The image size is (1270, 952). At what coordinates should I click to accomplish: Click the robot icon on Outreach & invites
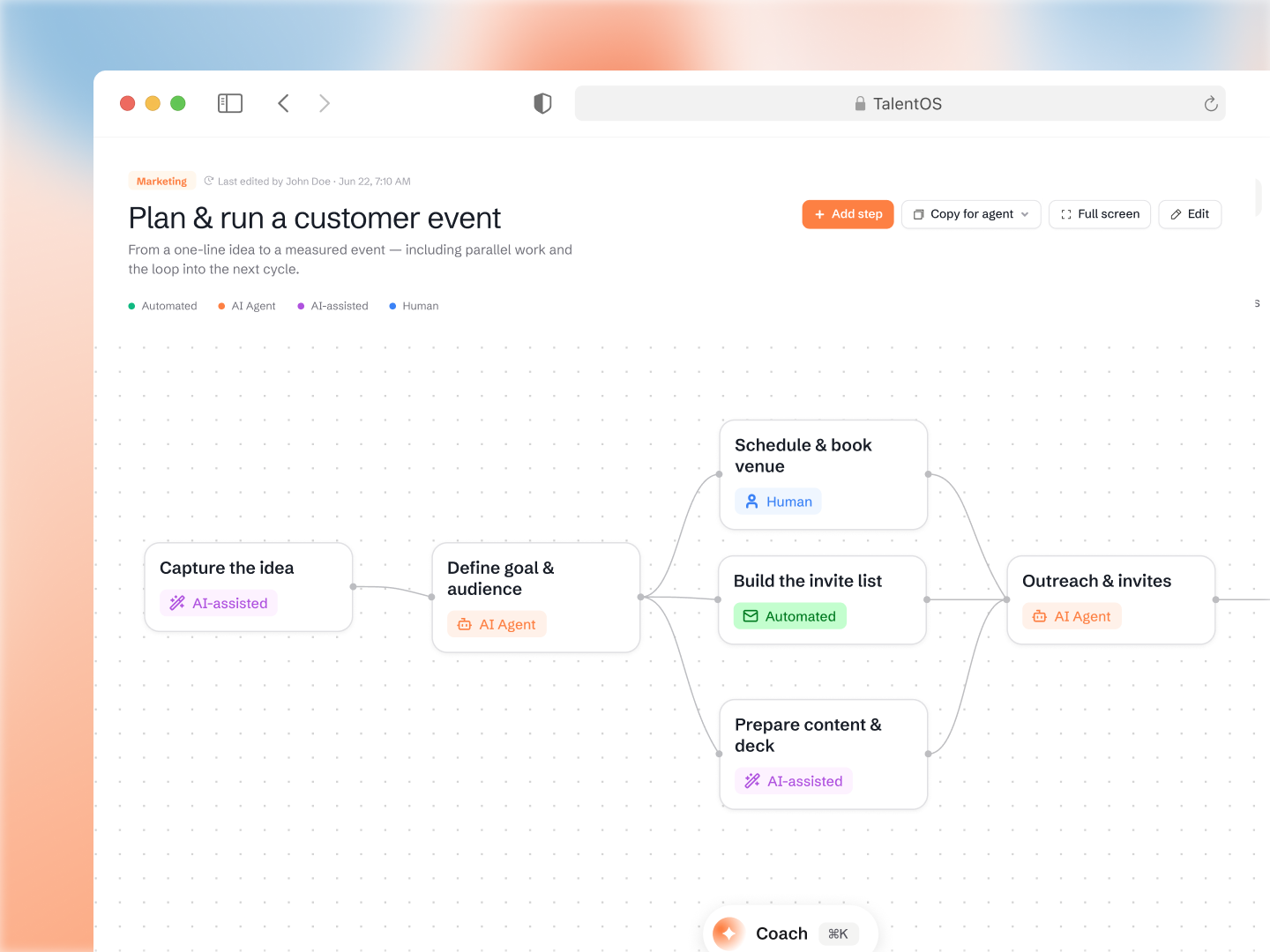pyautogui.click(x=1040, y=616)
